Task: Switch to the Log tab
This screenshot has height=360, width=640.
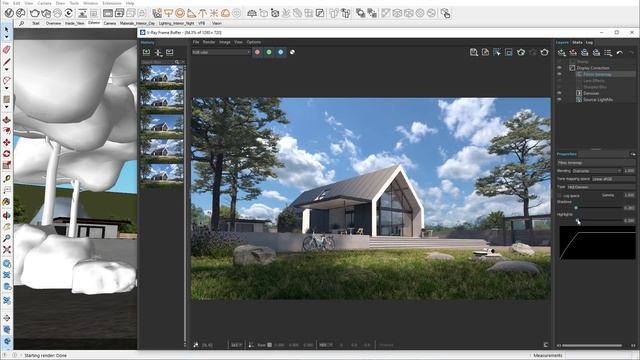Action: click(x=589, y=42)
